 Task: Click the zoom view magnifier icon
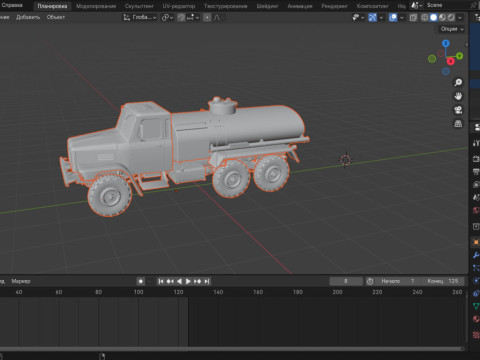pos(458,82)
